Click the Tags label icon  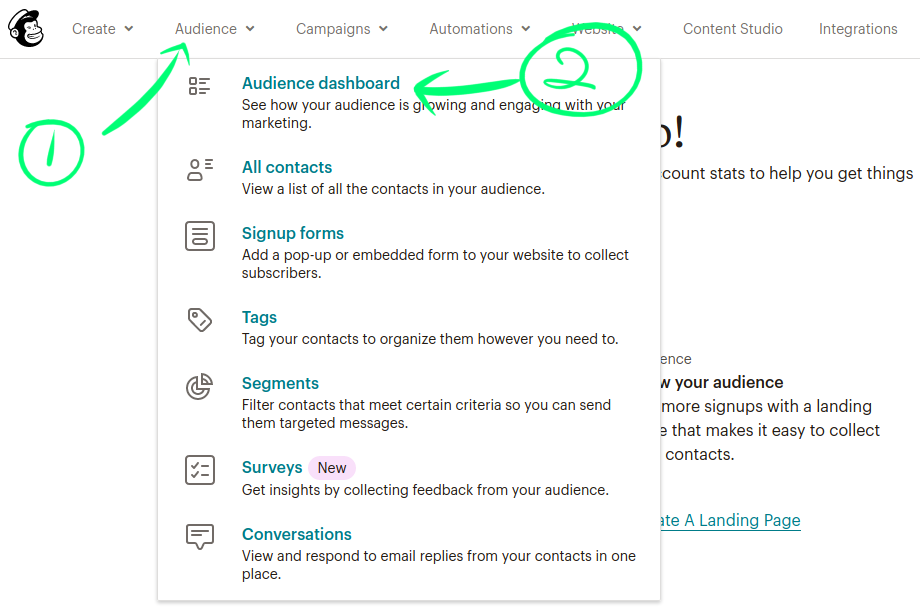(x=200, y=320)
